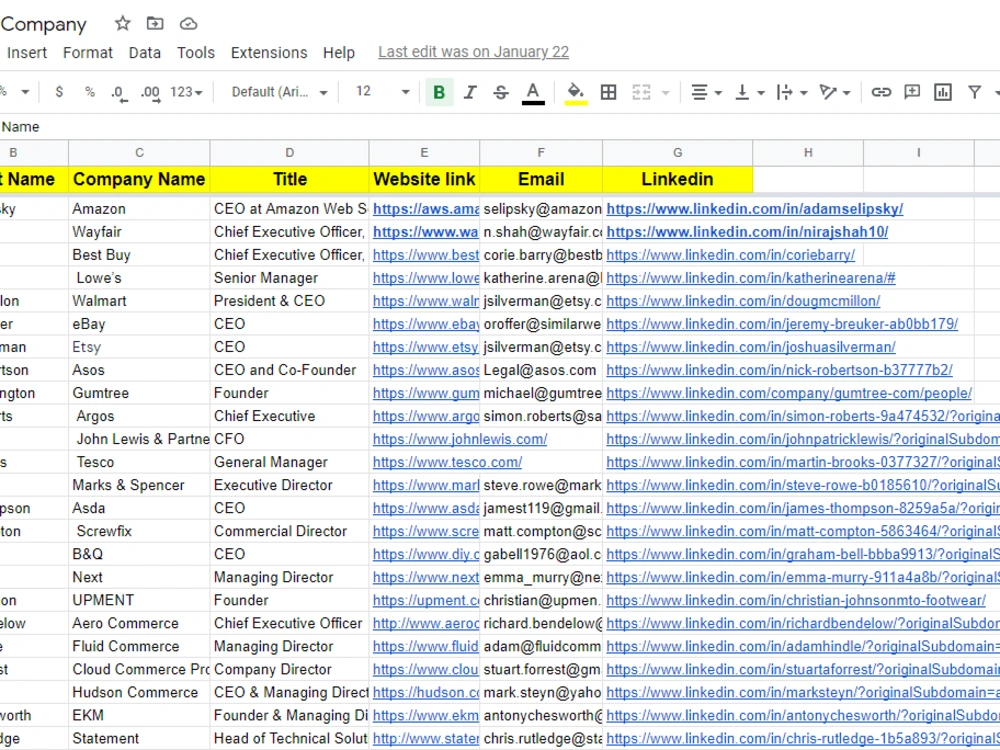Image resolution: width=1000 pixels, height=750 pixels.
Task: Click the formula bar input
Action: [x=500, y=127]
